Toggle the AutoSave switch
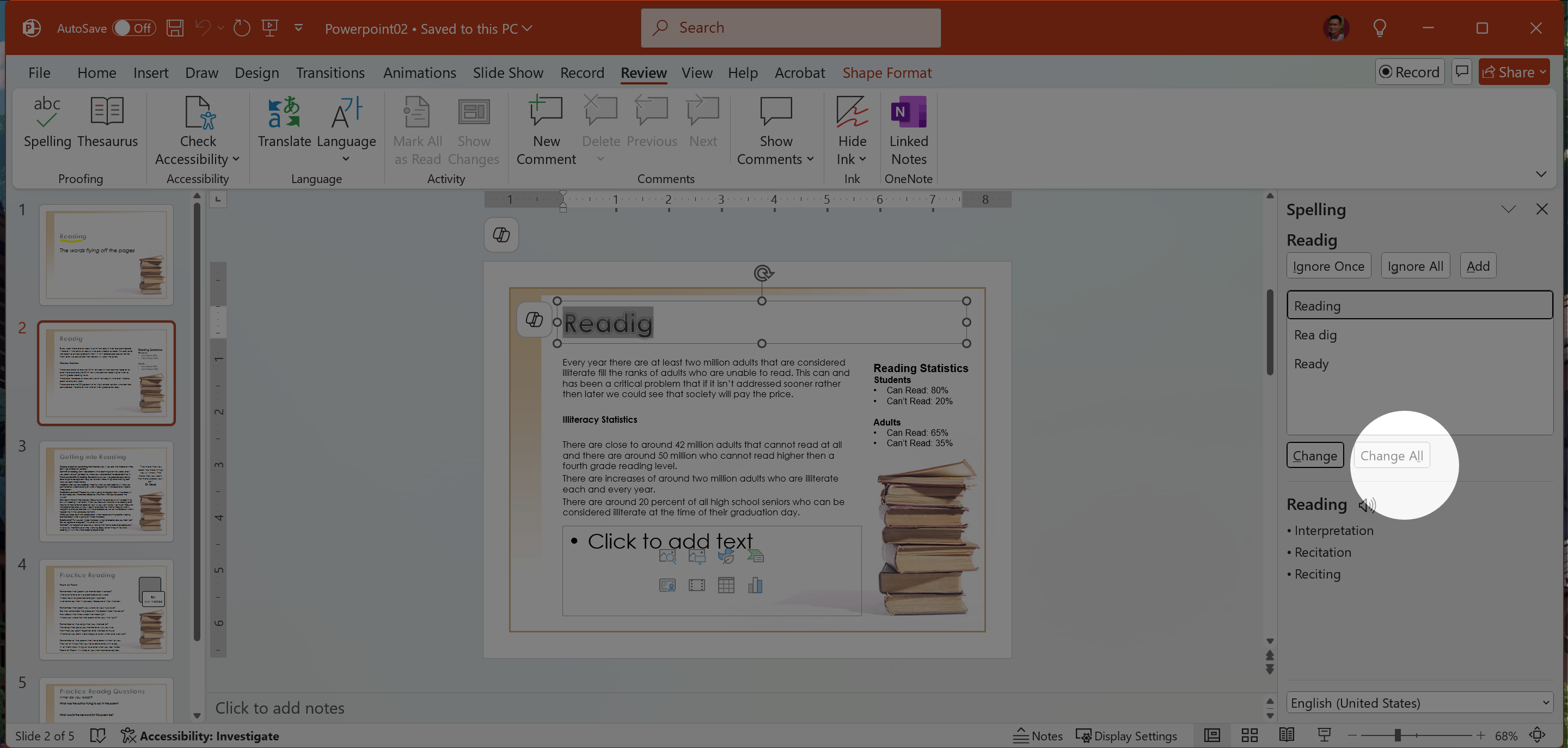The width and height of the screenshot is (1568, 748). point(134,28)
